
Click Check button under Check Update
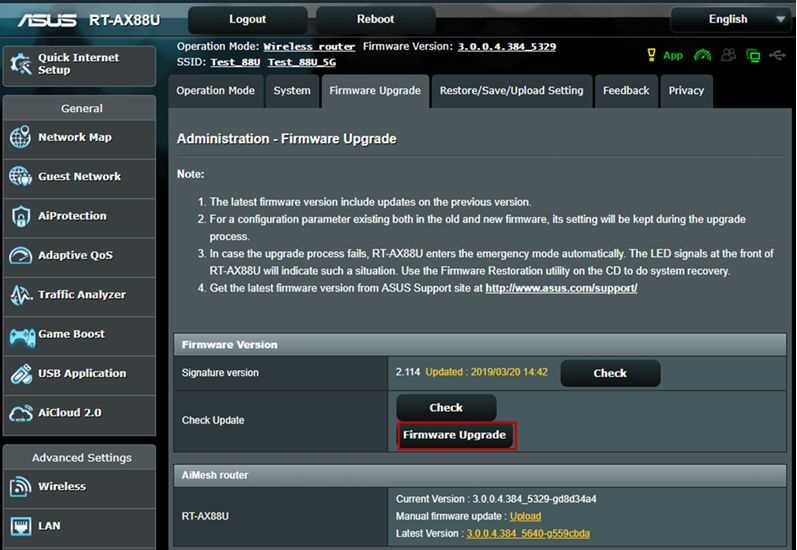click(446, 408)
